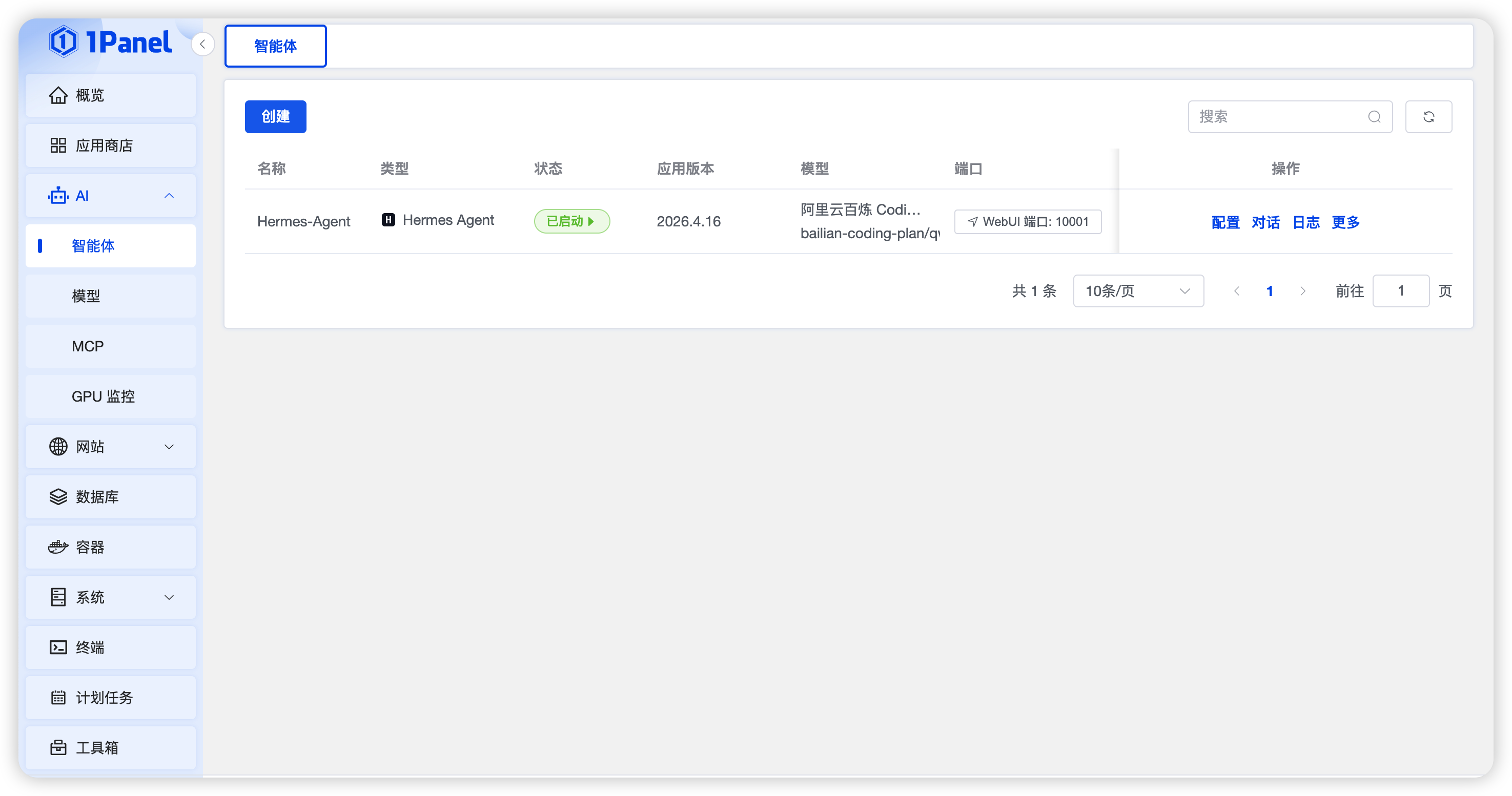Click the 阿里云百炼 Codi… model text

click(861, 210)
